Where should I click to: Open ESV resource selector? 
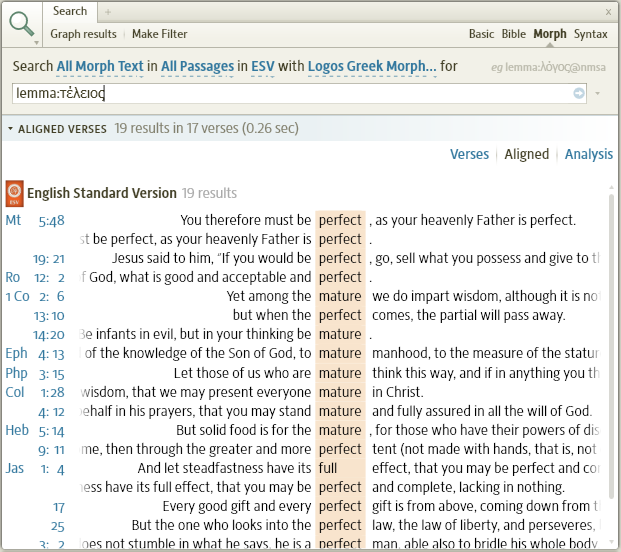tap(263, 66)
